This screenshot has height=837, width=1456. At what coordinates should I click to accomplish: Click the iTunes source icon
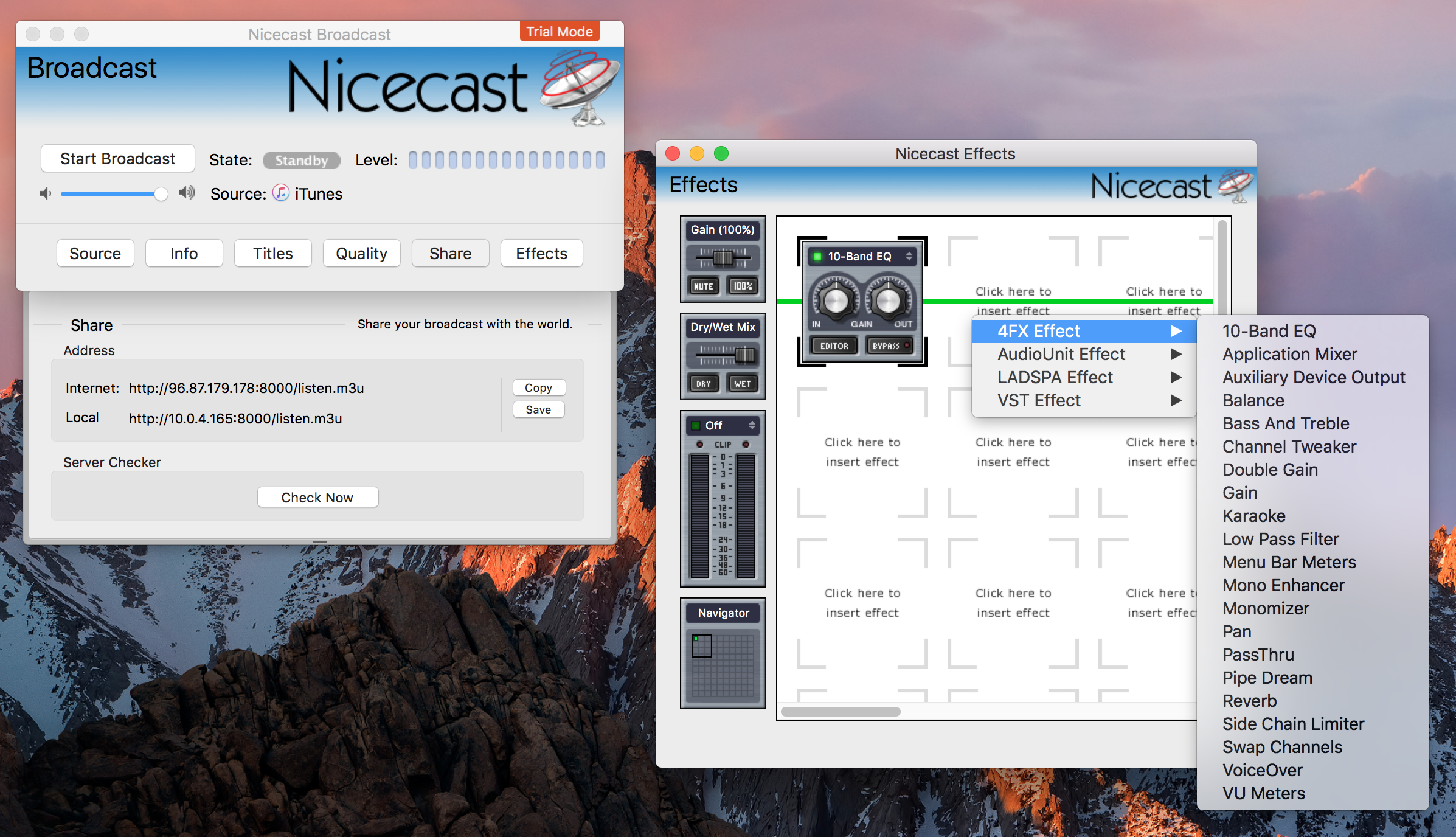[x=280, y=193]
